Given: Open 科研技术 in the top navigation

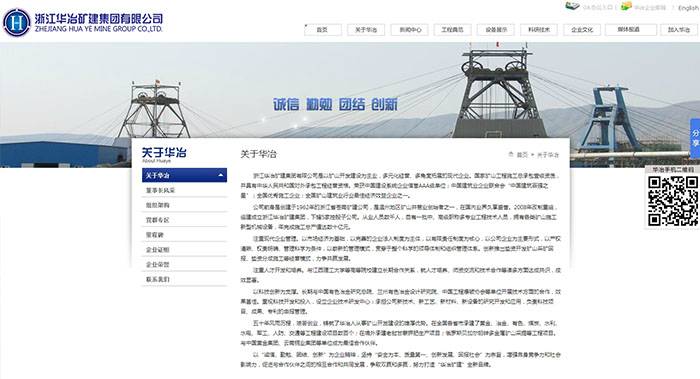Looking at the screenshot, I should click(539, 30).
